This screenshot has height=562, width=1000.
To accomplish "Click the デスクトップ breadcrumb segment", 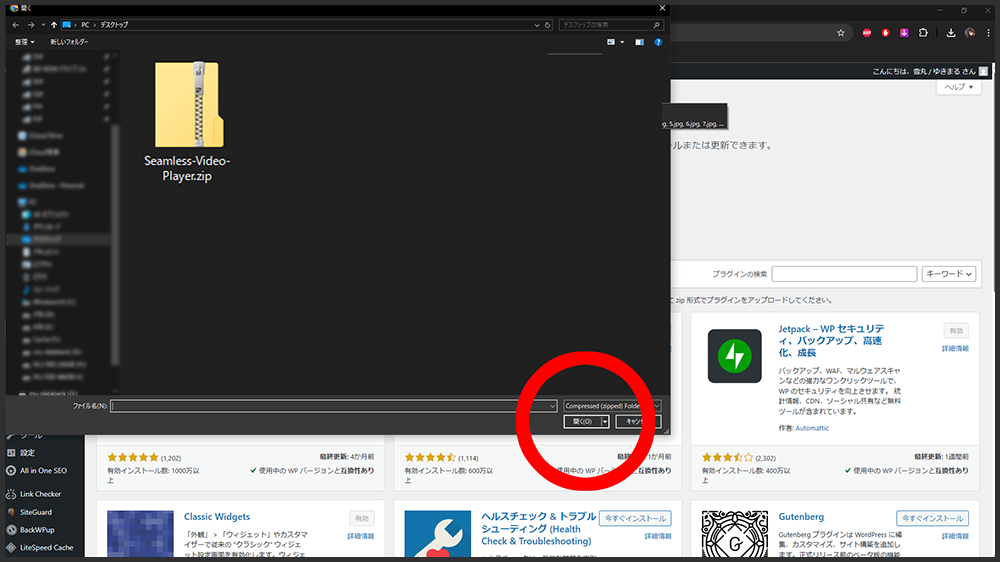I will click(114, 25).
